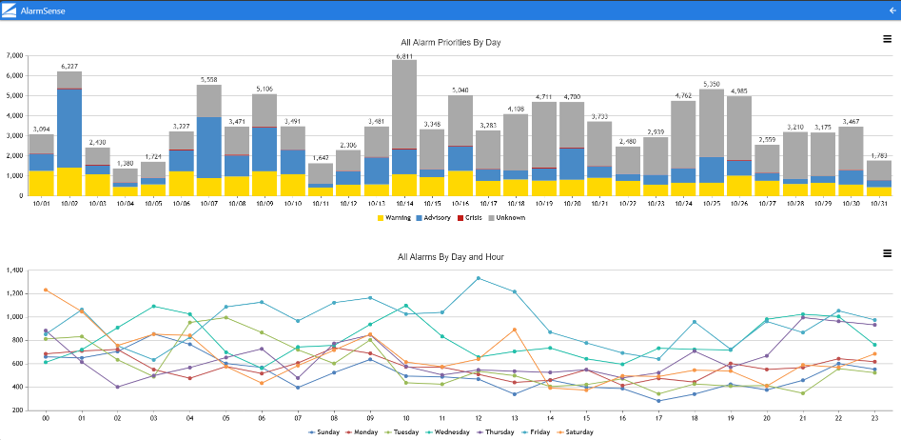Click the 7,000 y-axis label
Screen dimensions: 901x440
pos(14,56)
